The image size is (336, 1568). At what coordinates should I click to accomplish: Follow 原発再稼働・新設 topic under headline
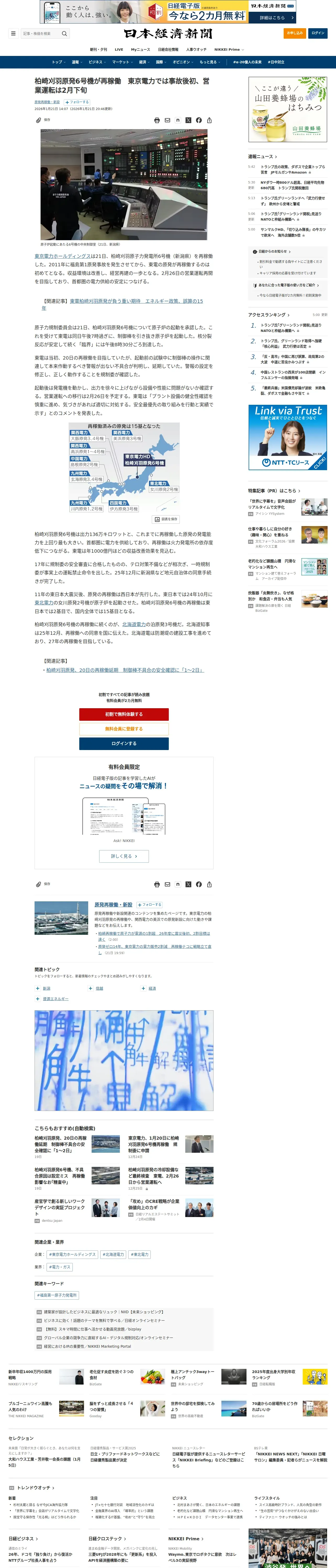click(77, 102)
